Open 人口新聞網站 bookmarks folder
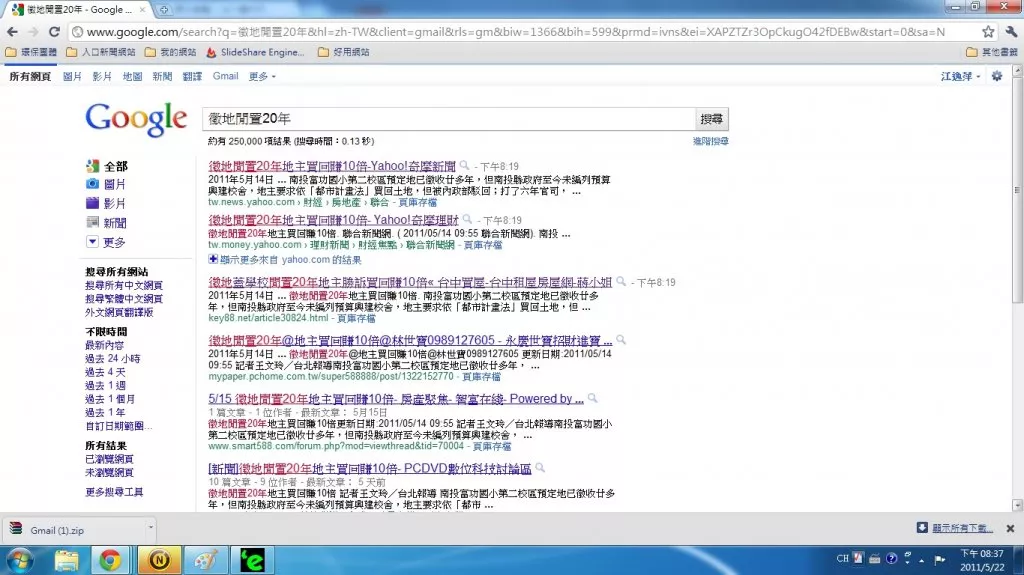Image resolution: width=1024 pixels, height=575 pixels. click(101, 52)
